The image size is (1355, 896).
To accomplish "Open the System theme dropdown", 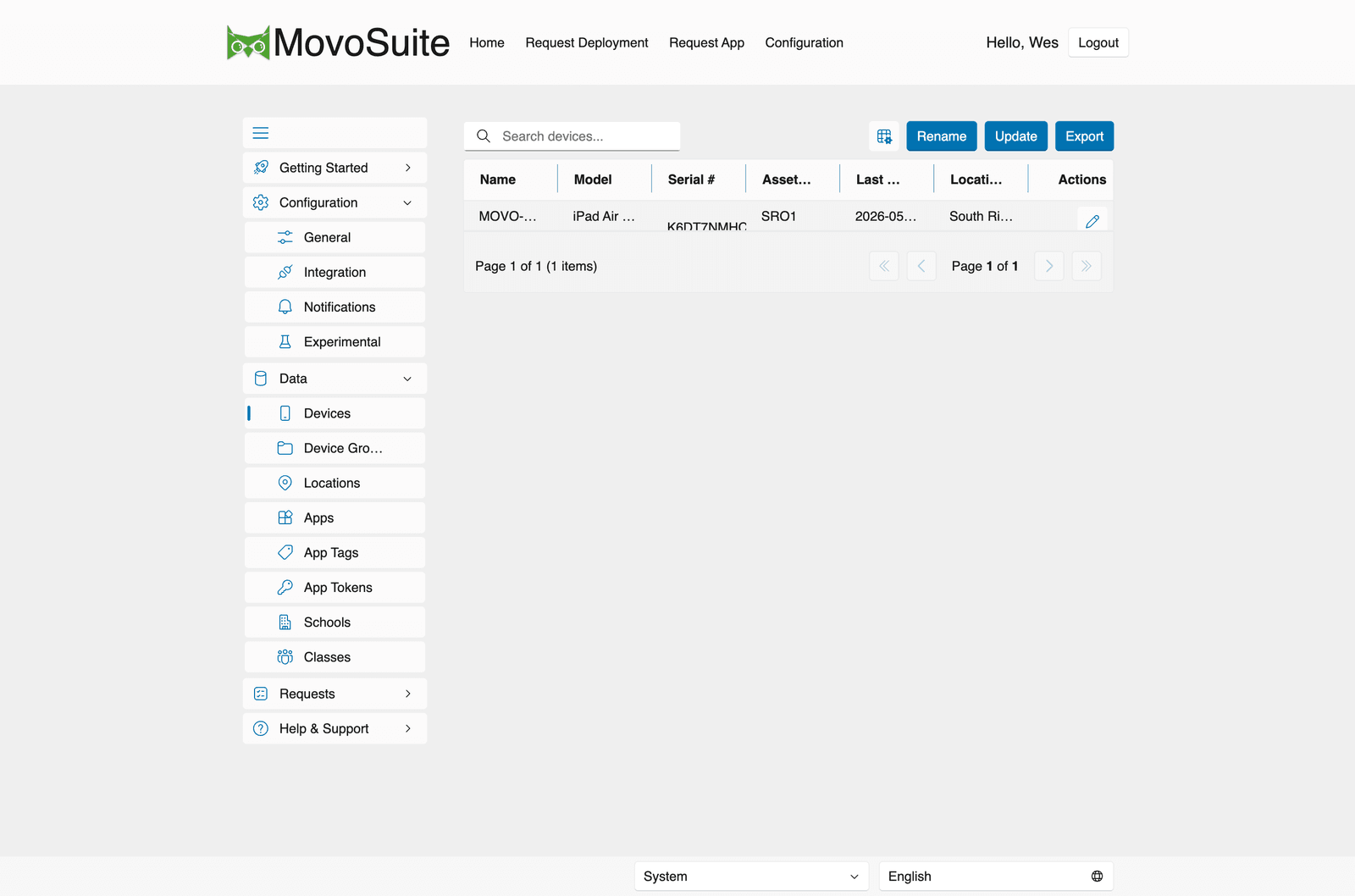I will coord(751,877).
